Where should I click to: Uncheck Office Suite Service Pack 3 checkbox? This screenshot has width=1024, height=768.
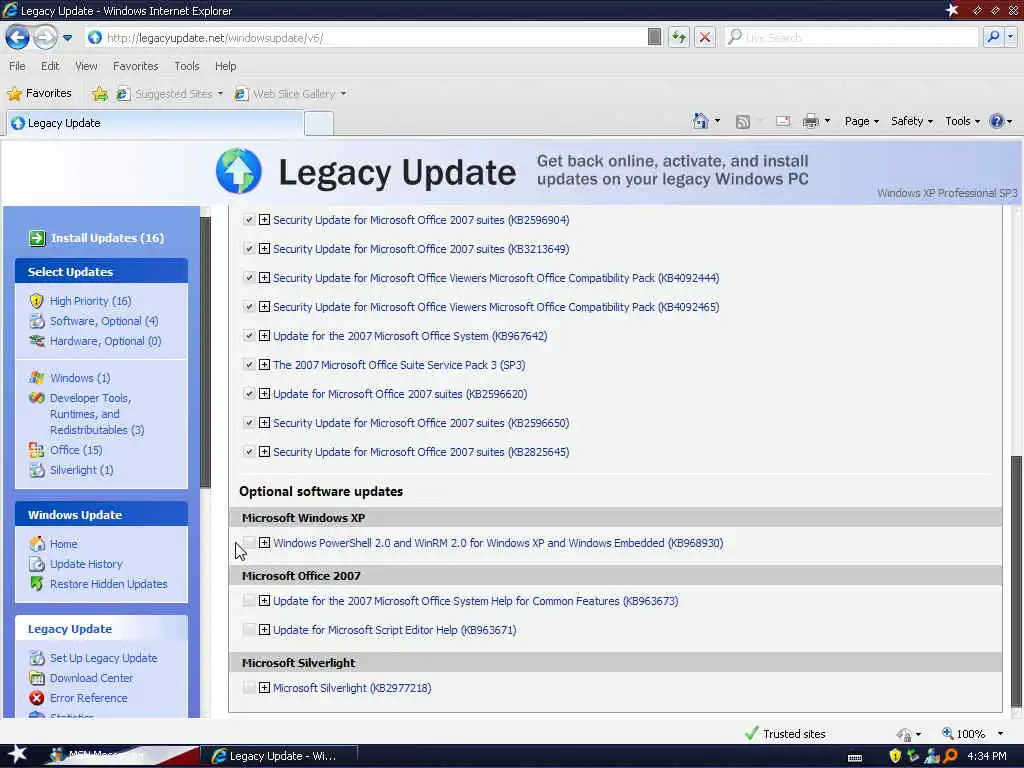(249, 364)
